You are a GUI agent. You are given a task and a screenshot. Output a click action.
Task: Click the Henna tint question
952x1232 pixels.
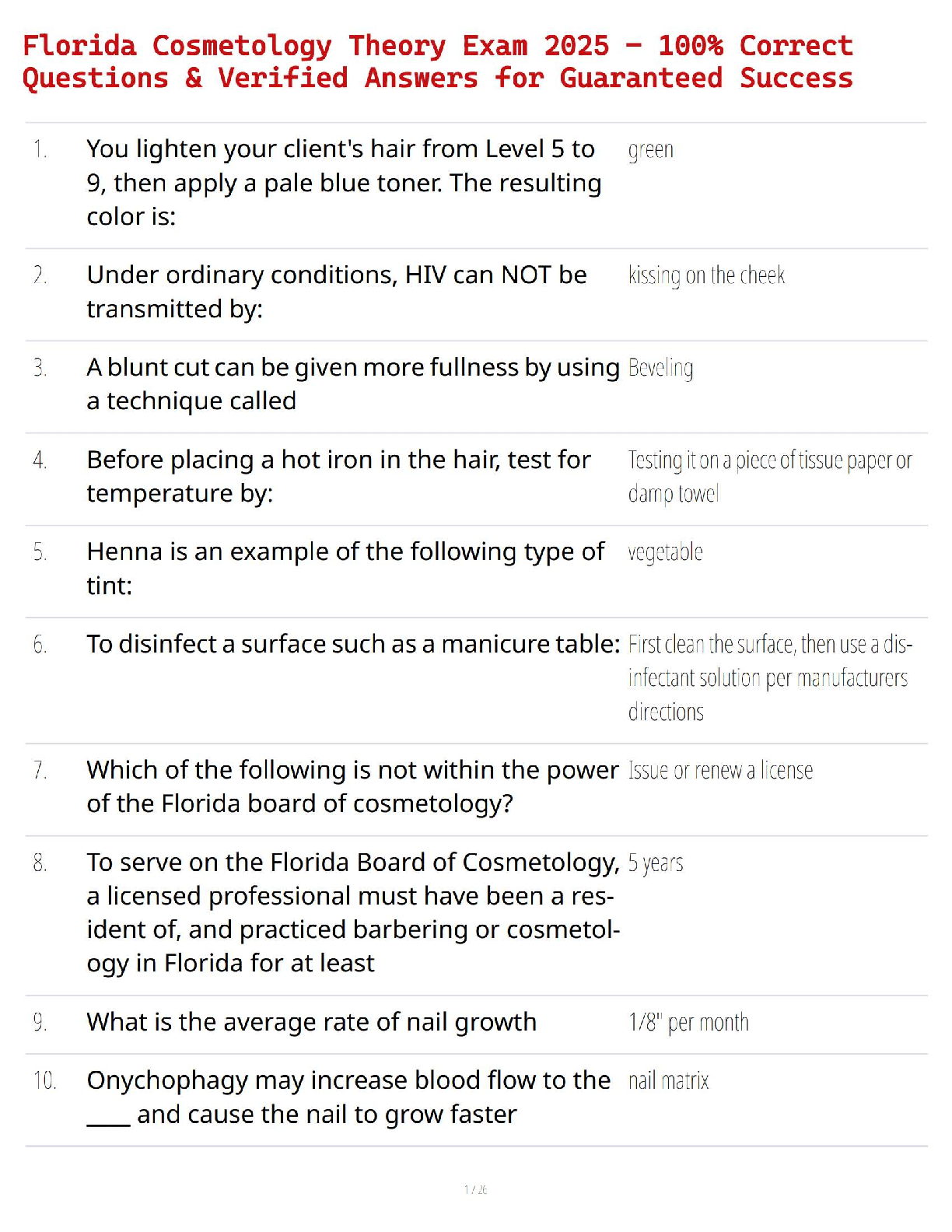pyautogui.click(x=345, y=568)
